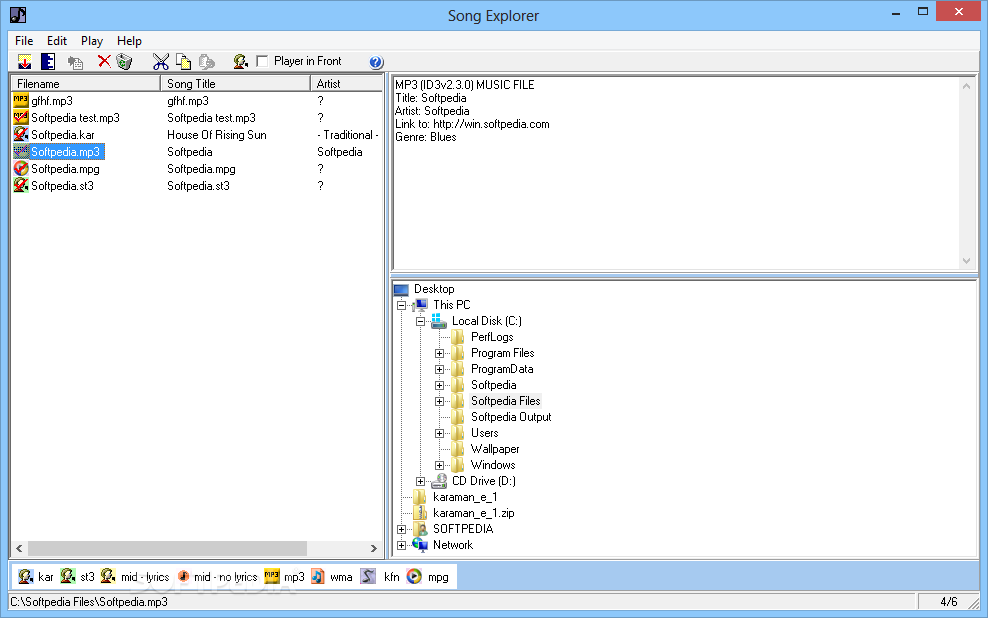Click the blue help question mark icon
The height and width of the screenshot is (618, 988).
pos(376,62)
